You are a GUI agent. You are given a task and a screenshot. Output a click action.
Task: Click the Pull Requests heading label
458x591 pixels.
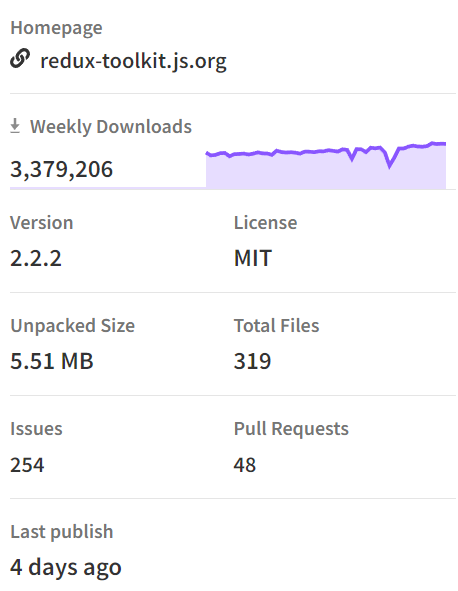pos(291,429)
